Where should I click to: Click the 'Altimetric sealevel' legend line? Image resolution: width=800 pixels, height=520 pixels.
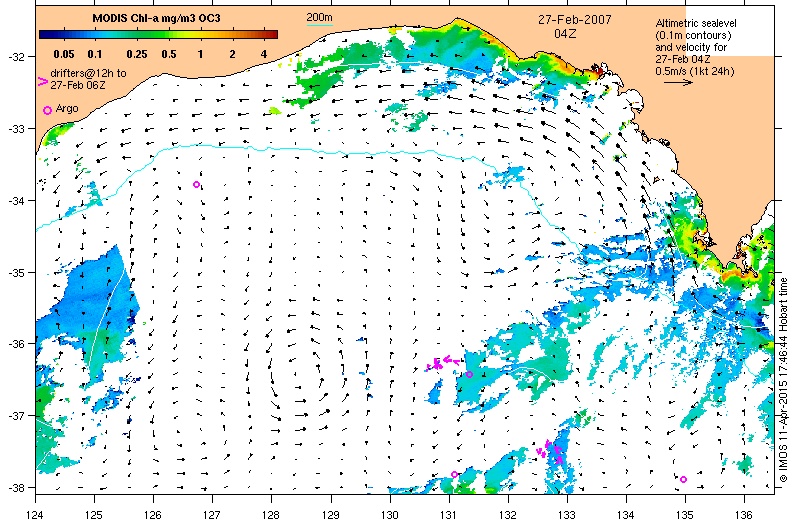coord(696,23)
